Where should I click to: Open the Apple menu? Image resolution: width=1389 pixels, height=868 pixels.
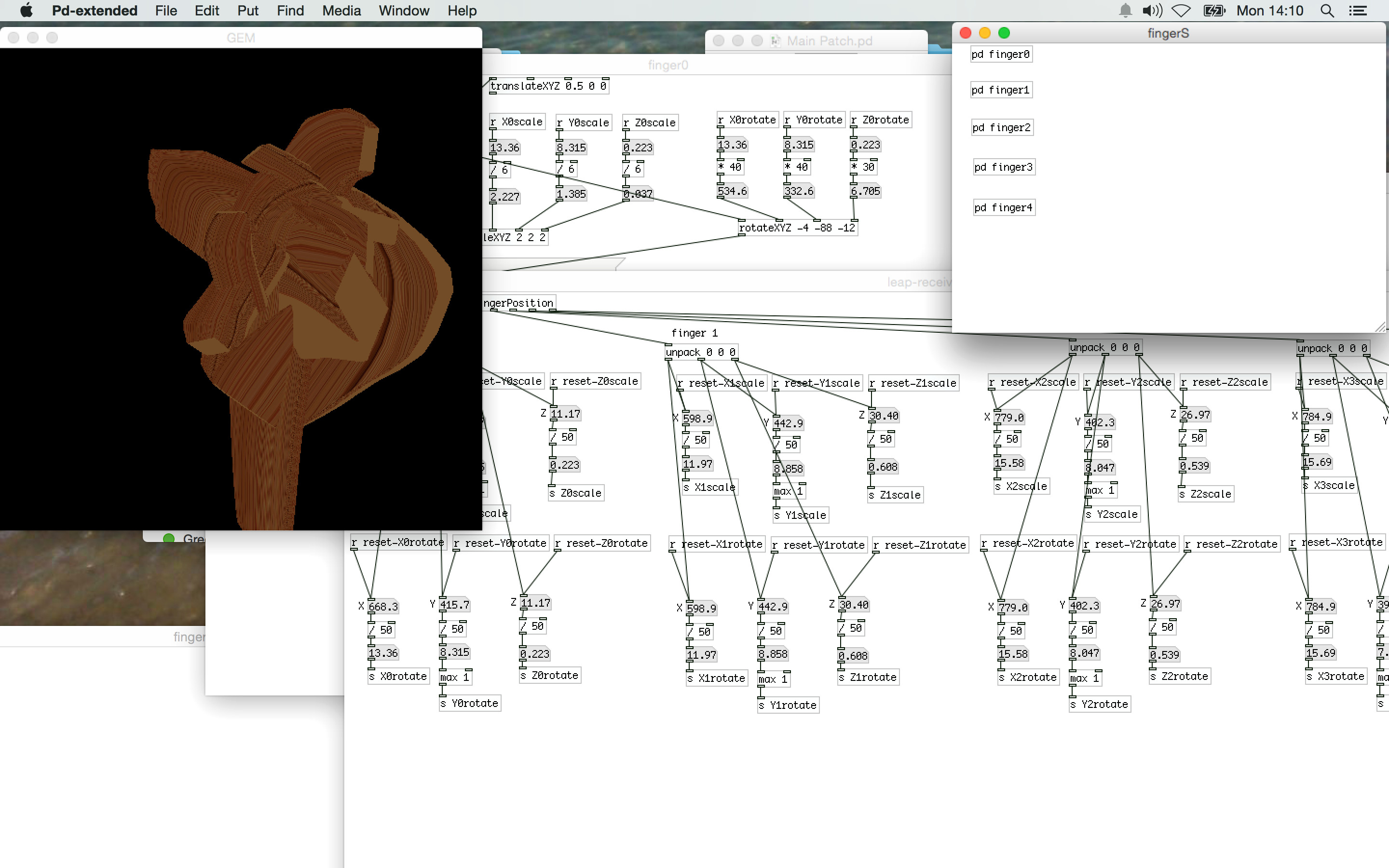point(27,11)
